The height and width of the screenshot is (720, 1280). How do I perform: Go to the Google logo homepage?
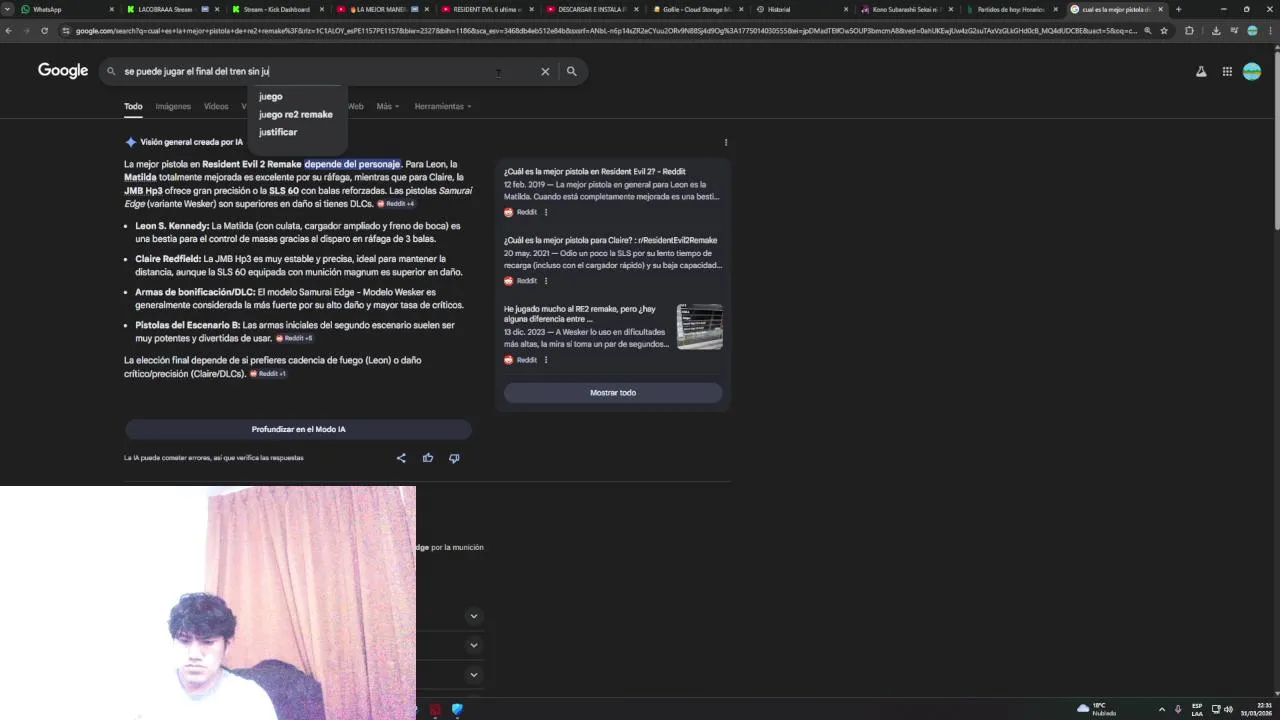point(63,70)
